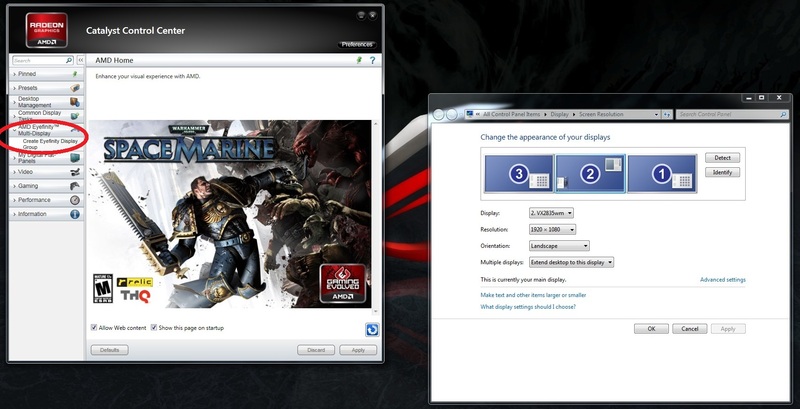Pin the AMD Home page with green pin
Viewport: 800px width, 409px height.
point(359,60)
